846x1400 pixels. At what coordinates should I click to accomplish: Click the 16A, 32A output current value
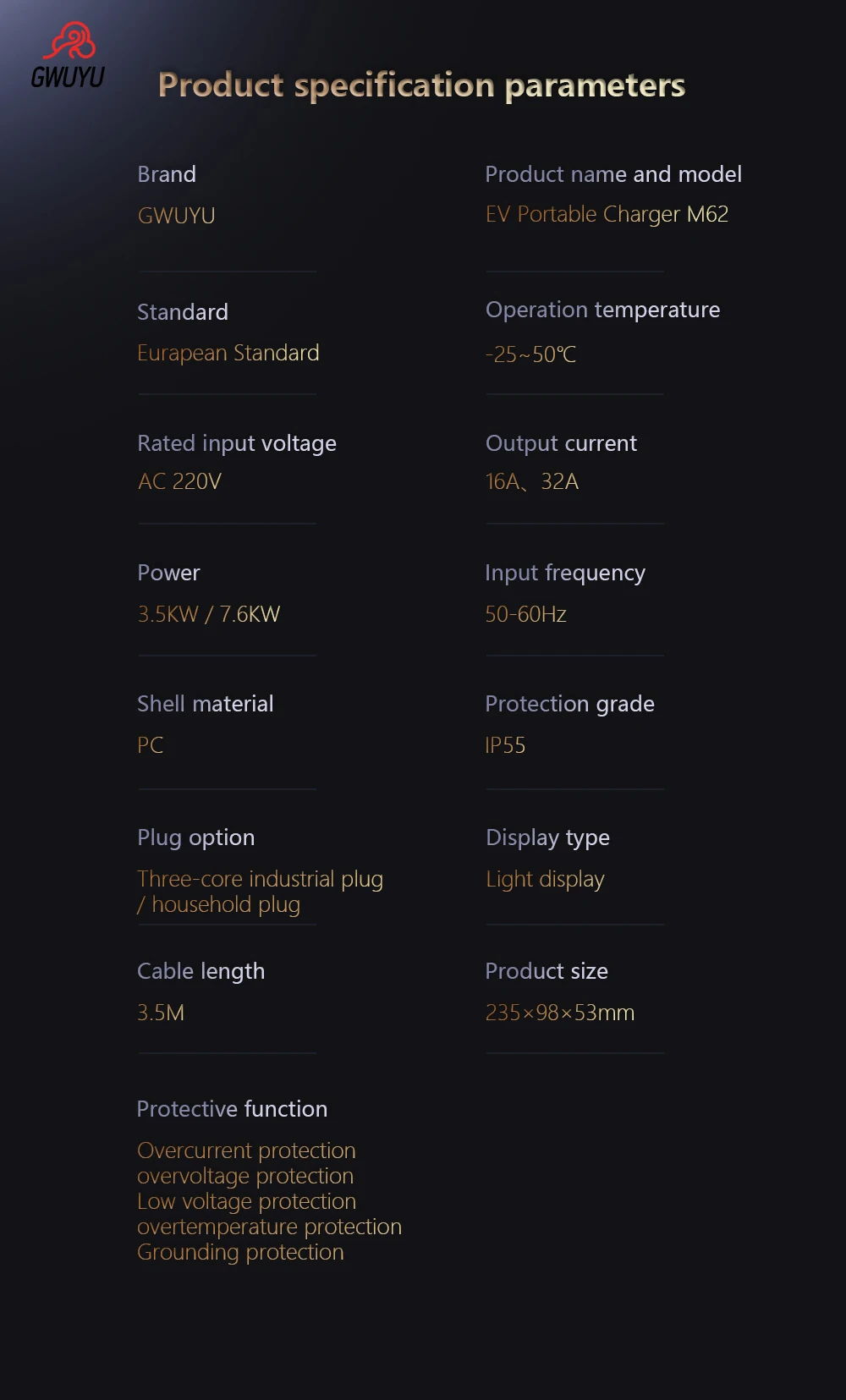coord(532,481)
